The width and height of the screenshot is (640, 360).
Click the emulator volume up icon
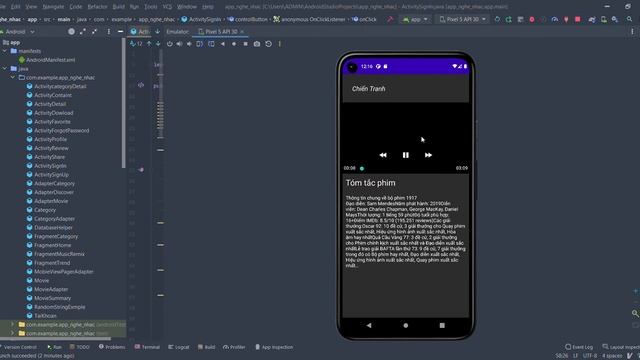[180, 44]
